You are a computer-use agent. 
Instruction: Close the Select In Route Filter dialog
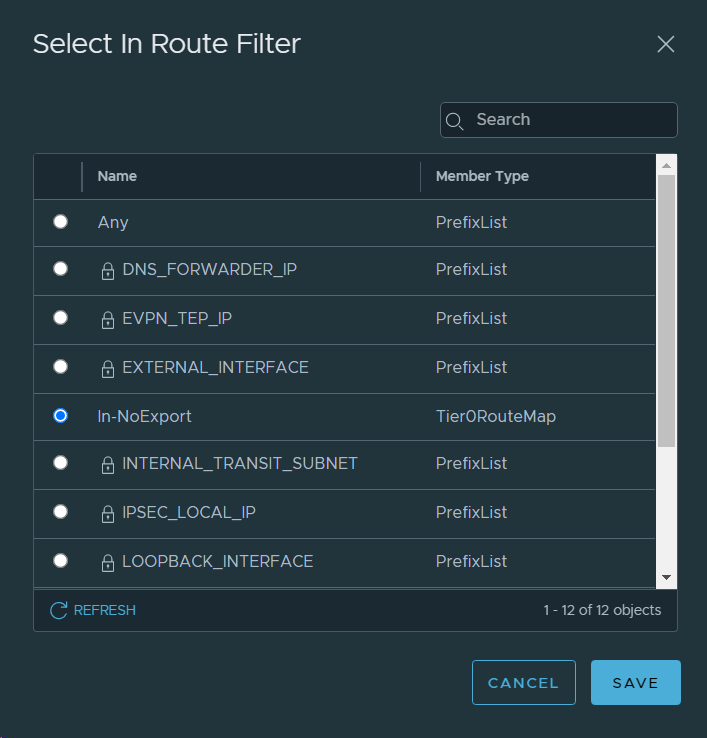(666, 44)
